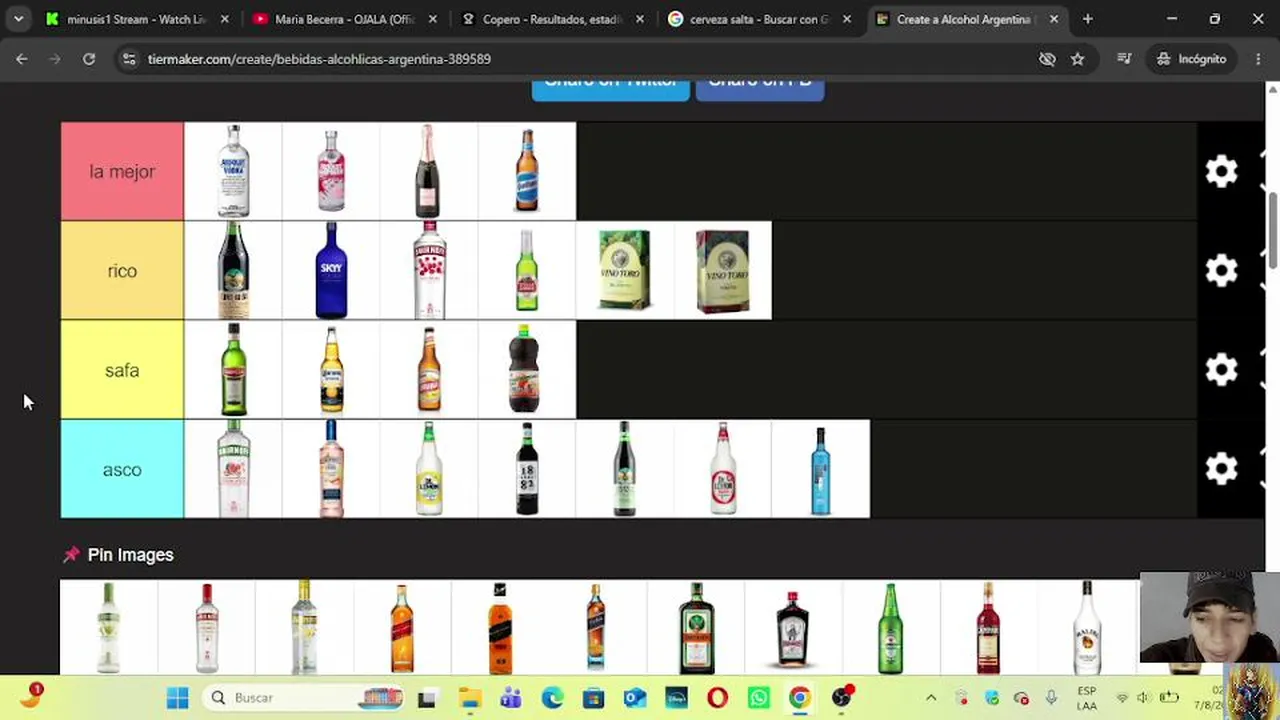Click the yellow 'safa' tier label

pyautogui.click(x=122, y=370)
